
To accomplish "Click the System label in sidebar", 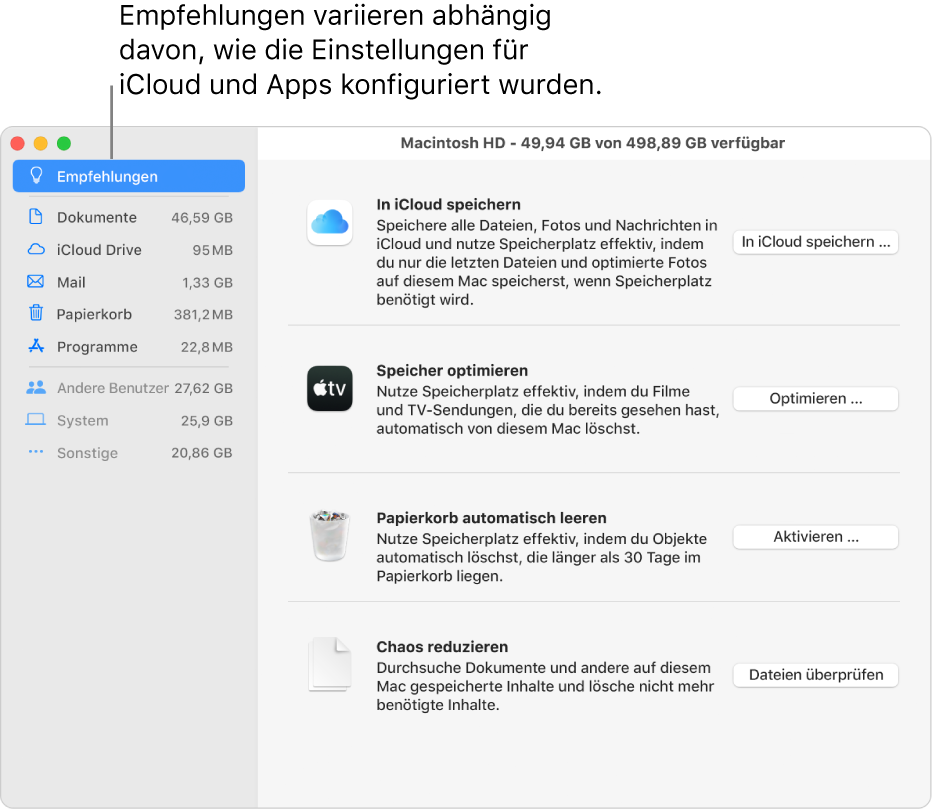I will click(x=82, y=421).
